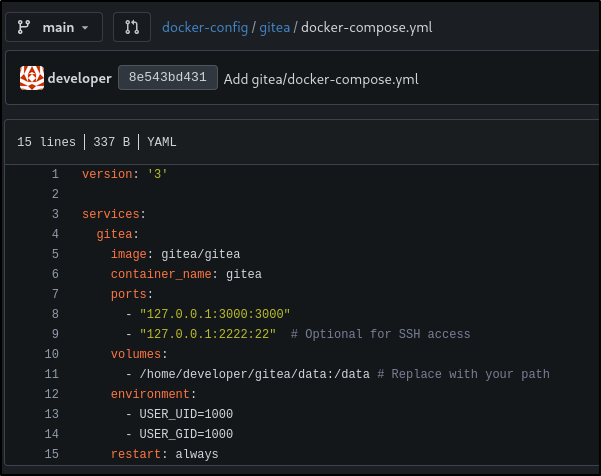Click the 'version' key in code

pyautogui.click(x=107, y=174)
